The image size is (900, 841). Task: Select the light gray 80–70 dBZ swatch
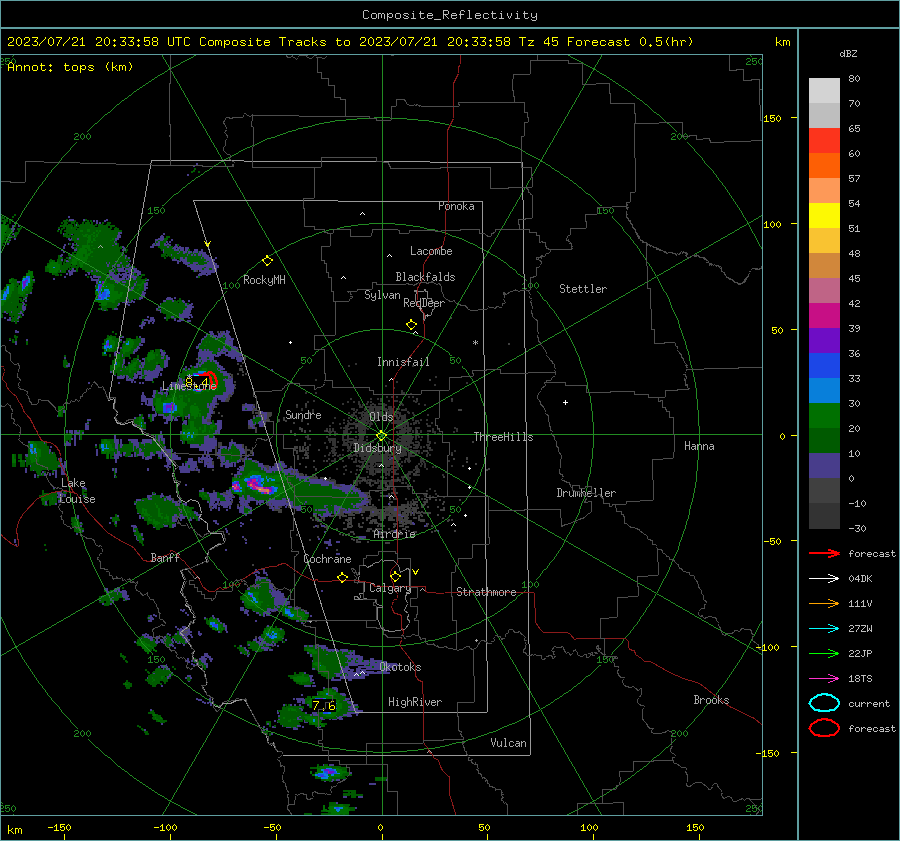pyautogui.click(x=824, y=90)
